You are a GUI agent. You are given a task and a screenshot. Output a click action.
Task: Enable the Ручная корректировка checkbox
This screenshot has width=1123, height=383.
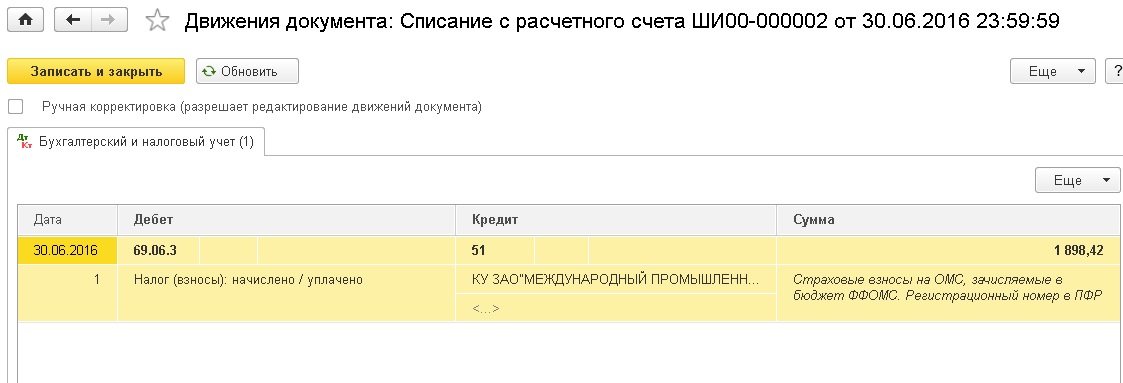[x=15, y=107]
